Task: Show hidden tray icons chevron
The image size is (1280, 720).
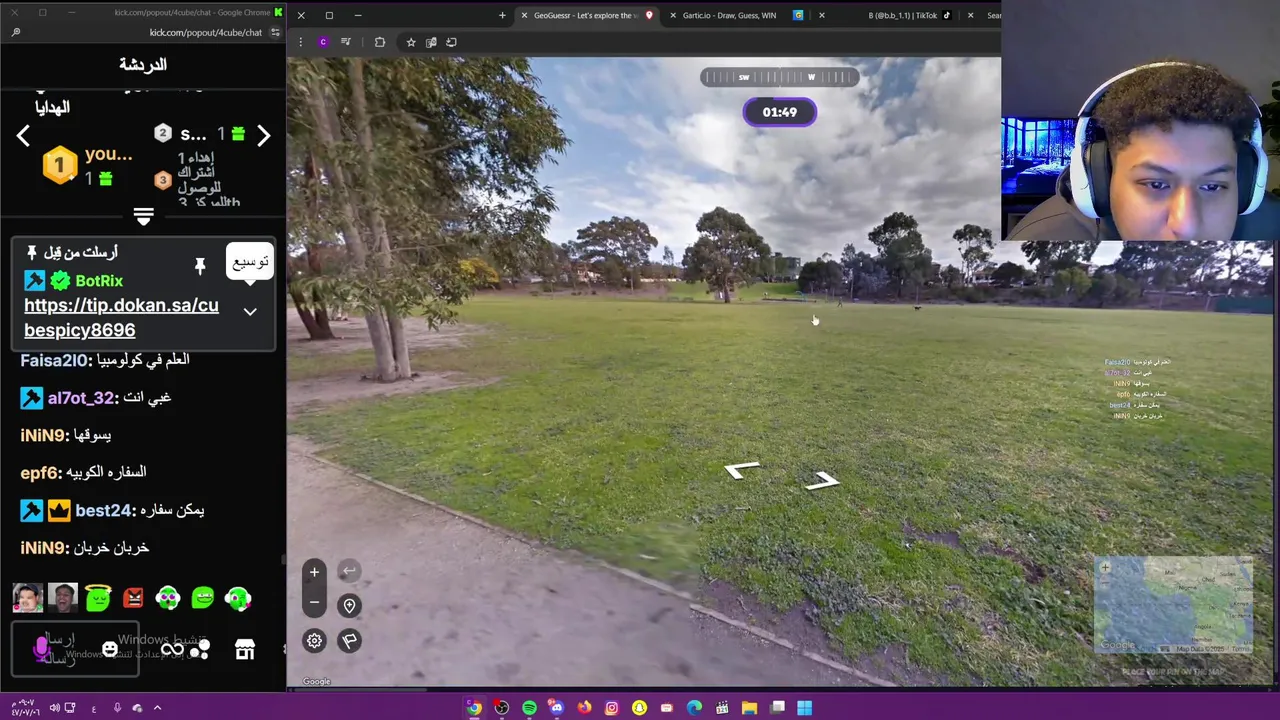Action: click(x=157, y=708)
